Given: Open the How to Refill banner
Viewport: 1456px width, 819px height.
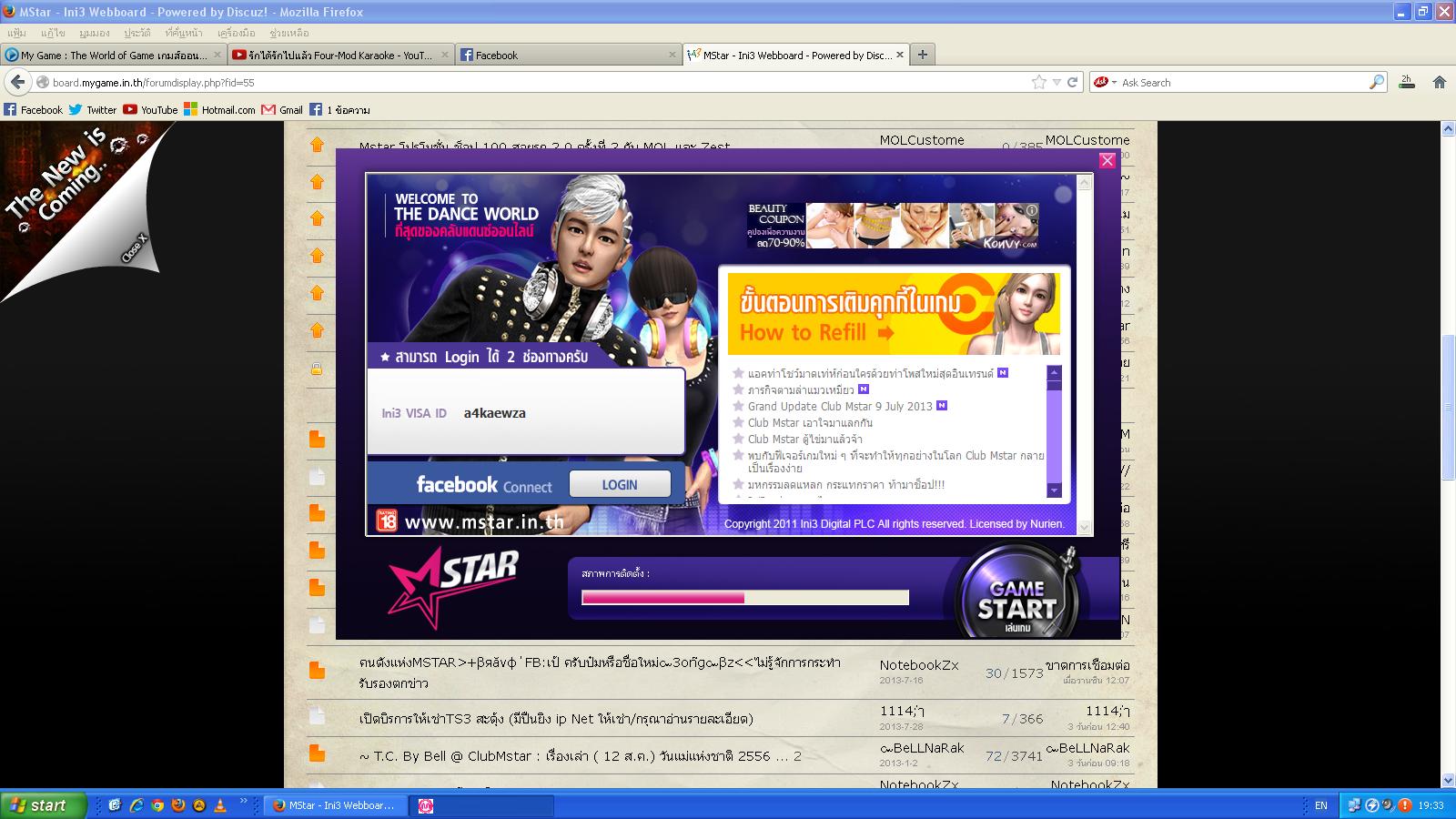Looking at the screenshot, I should tap(894, 314).
